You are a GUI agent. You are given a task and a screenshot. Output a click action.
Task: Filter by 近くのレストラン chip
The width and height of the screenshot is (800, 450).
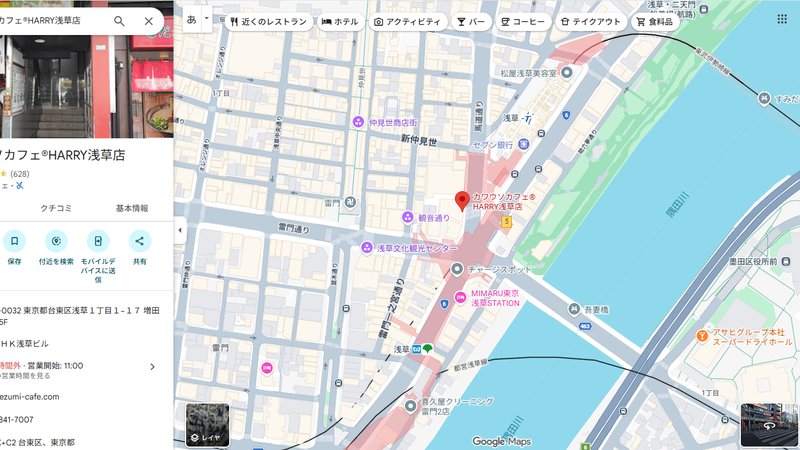click(x=268, y=21)
